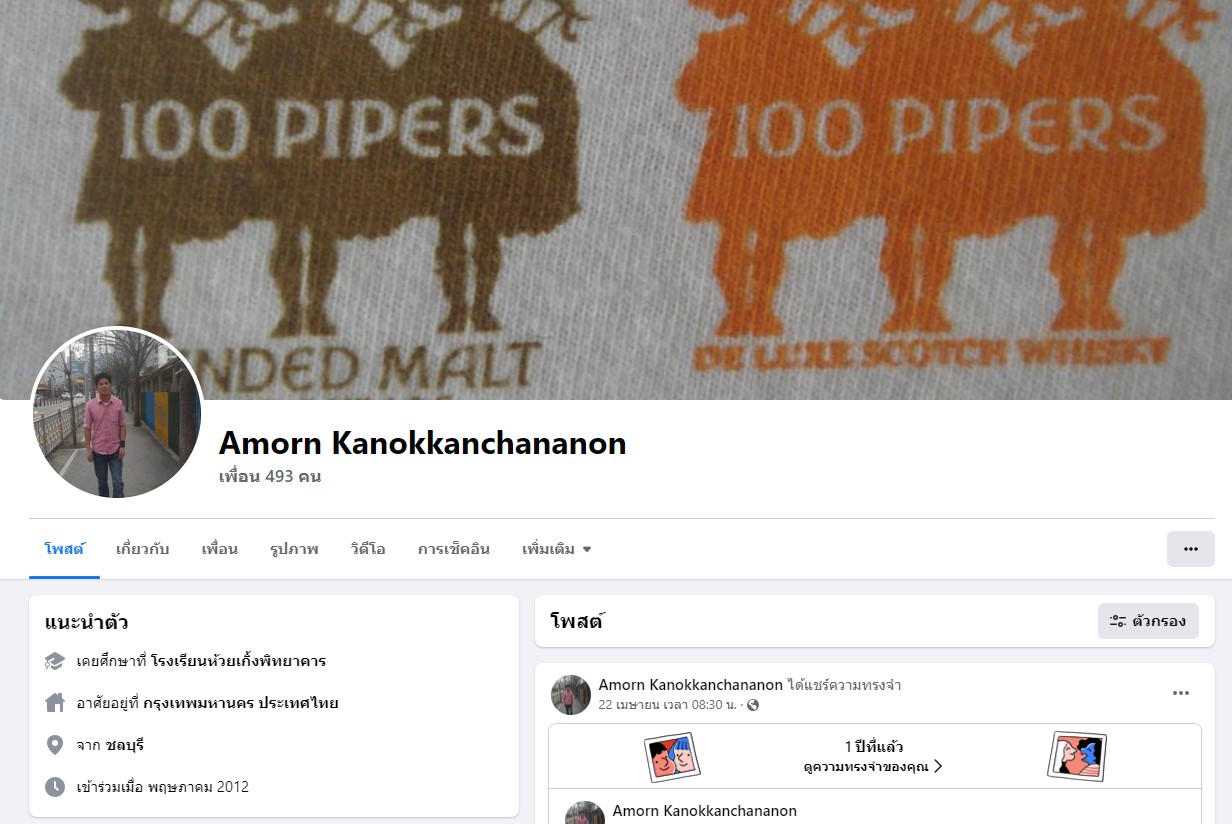Click the right memories illustration icon
This screenshot has height=824, width=1232.
(x=1077, y=756)
